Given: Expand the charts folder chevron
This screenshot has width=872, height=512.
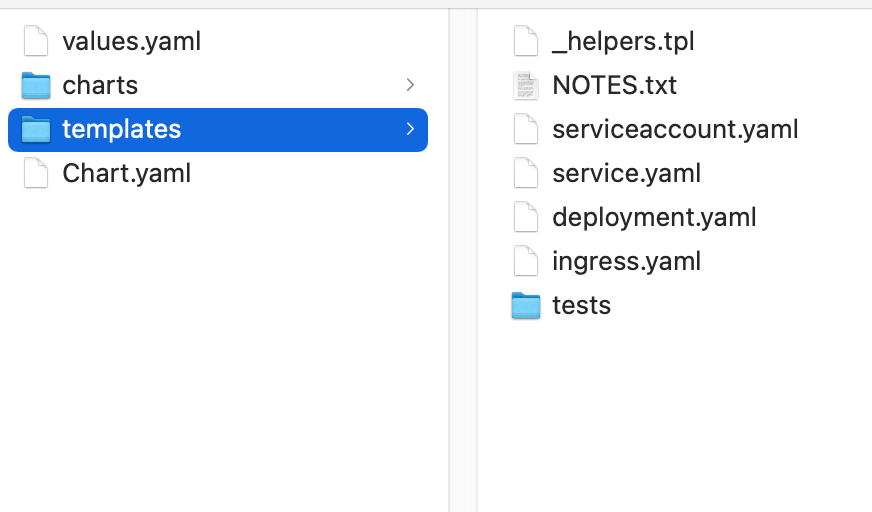Looking at the screenshot, I should pyautogui.click(x=410, y=86).
